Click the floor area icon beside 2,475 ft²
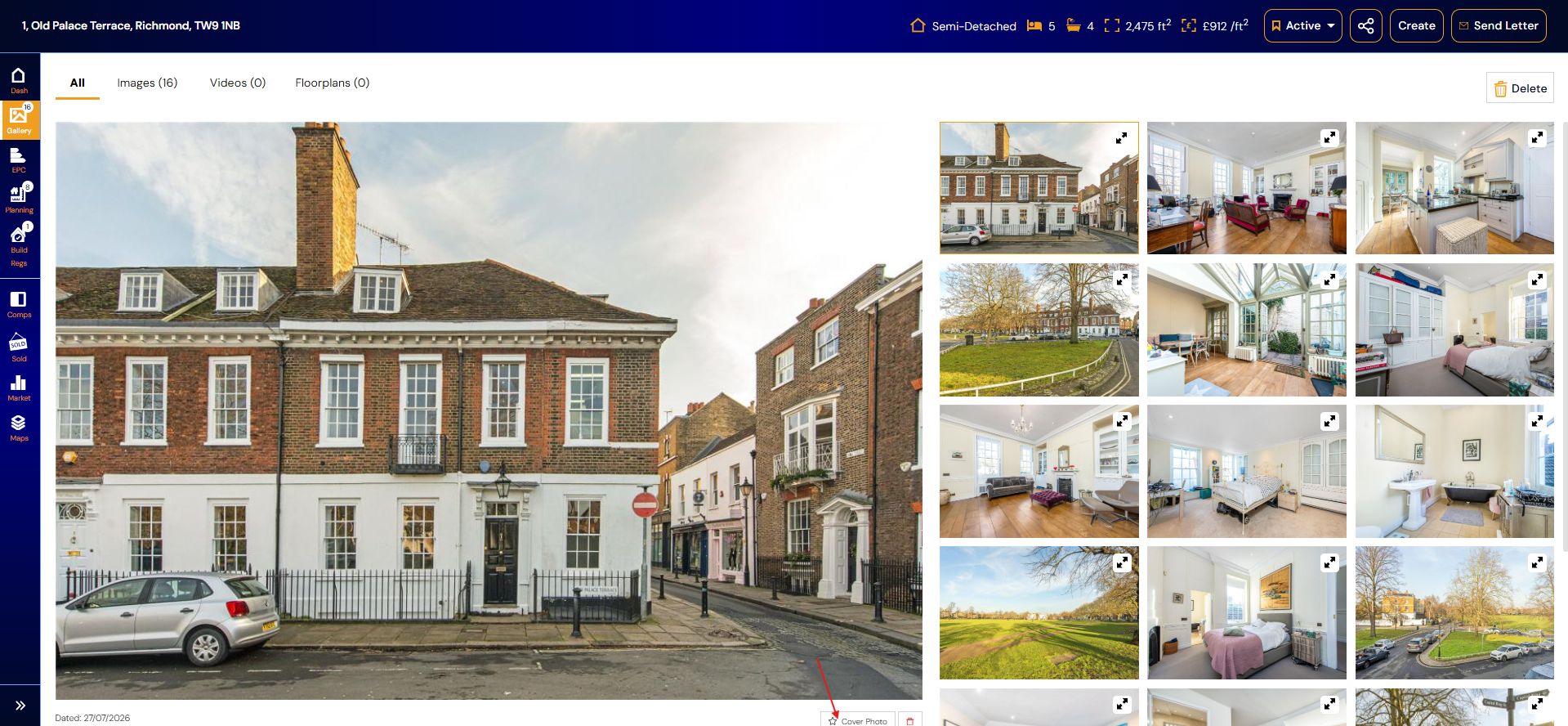Image resolution: width=1568 pixels, height=726 pixels. coord(1111,25)
